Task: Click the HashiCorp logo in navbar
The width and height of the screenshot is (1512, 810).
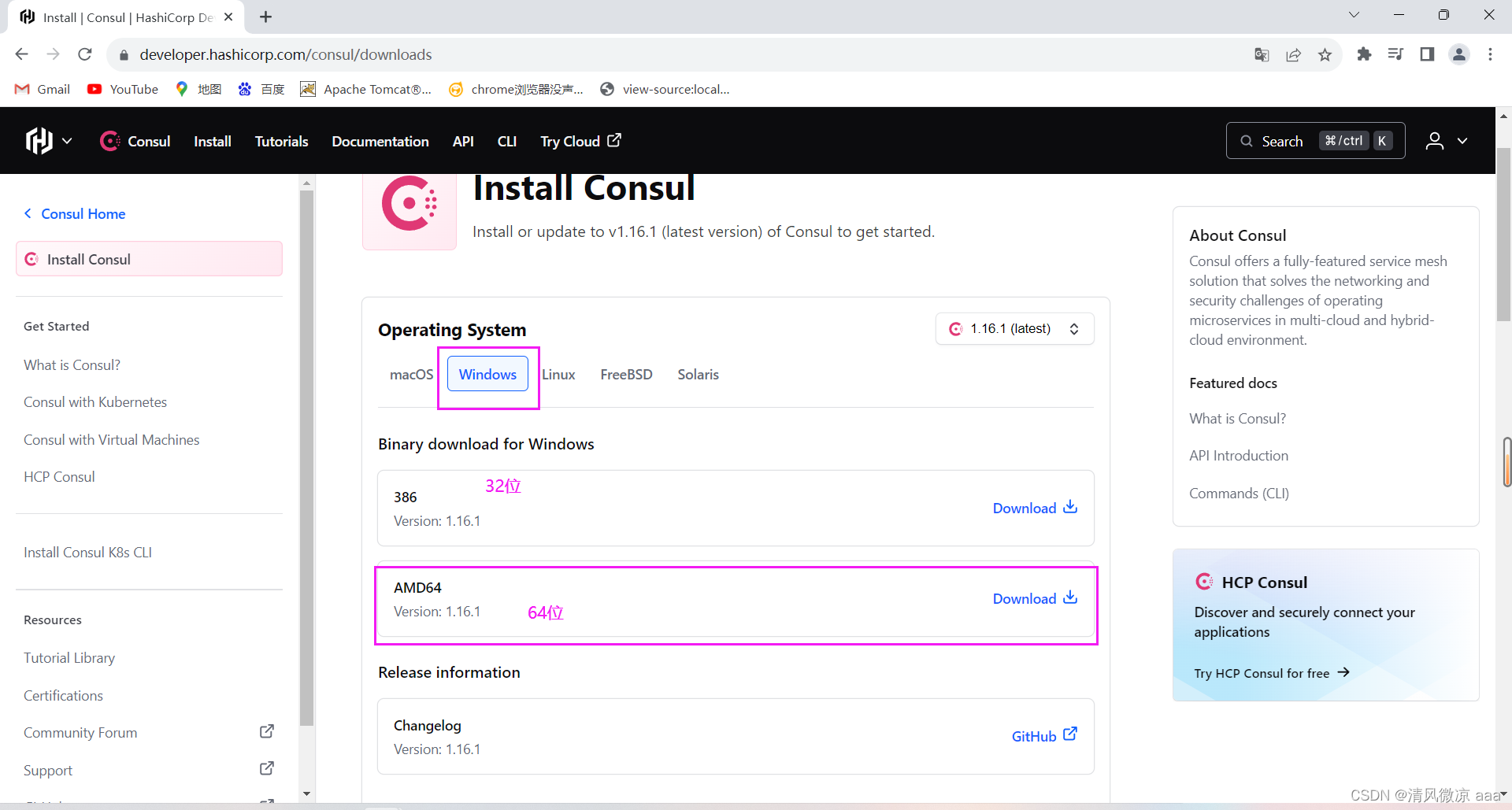Action: pos(39,141)
